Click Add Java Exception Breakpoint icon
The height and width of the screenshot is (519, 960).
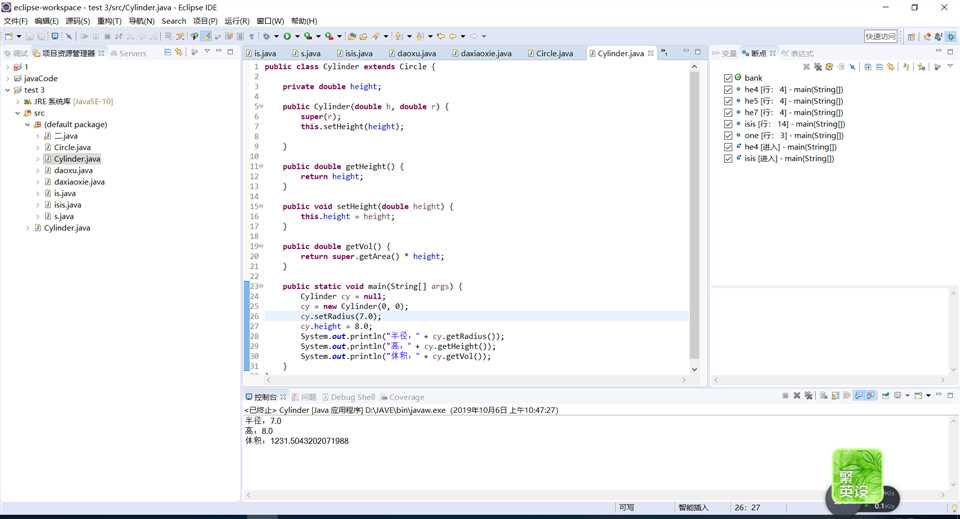tap(906, 67)
